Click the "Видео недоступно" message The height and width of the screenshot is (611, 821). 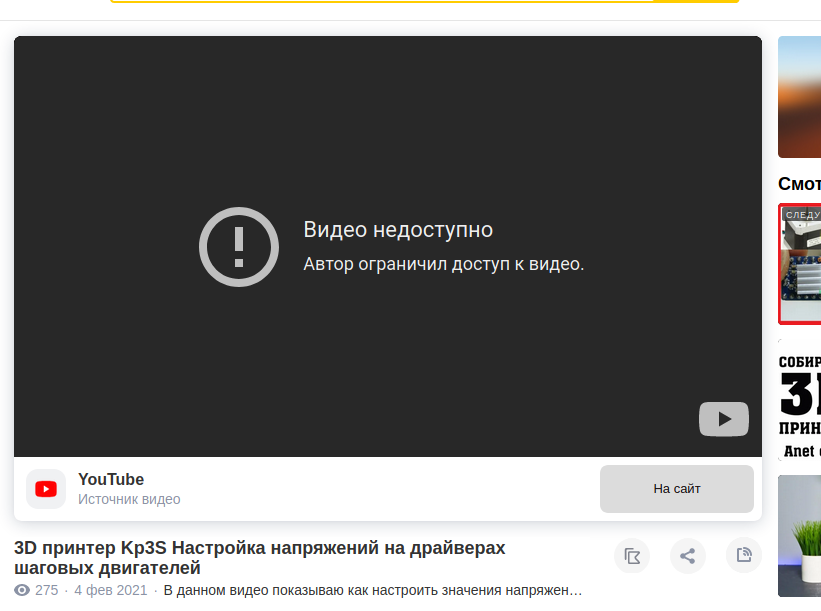(398, 229)
